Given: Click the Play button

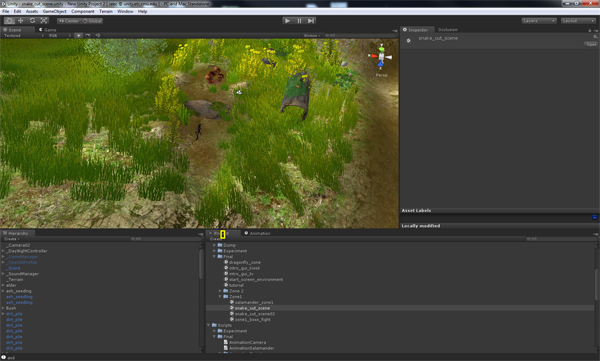Looking at the screenshot, I should tap(287, 21).
